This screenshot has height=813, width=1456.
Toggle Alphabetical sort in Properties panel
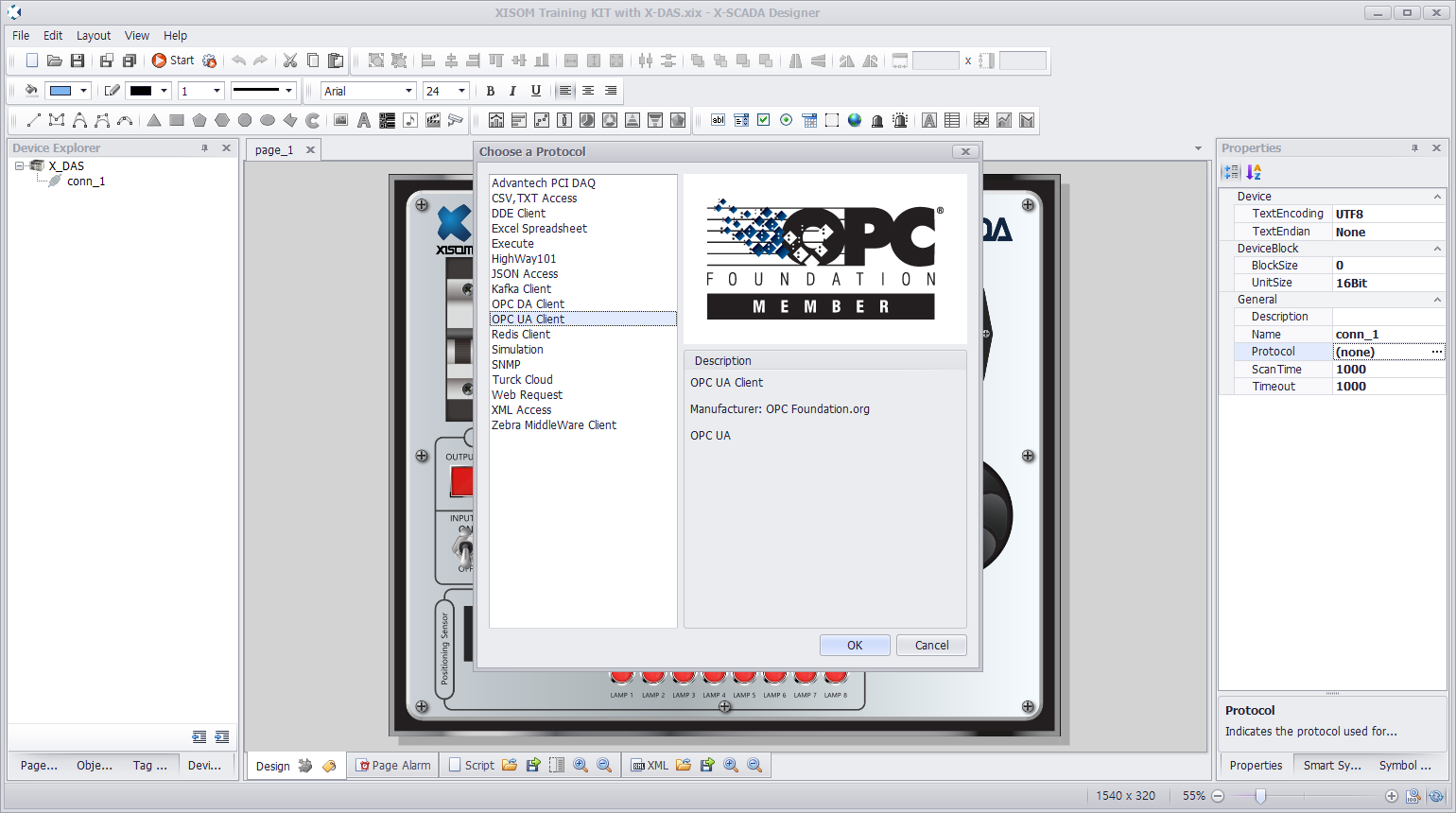(1254, 172)
